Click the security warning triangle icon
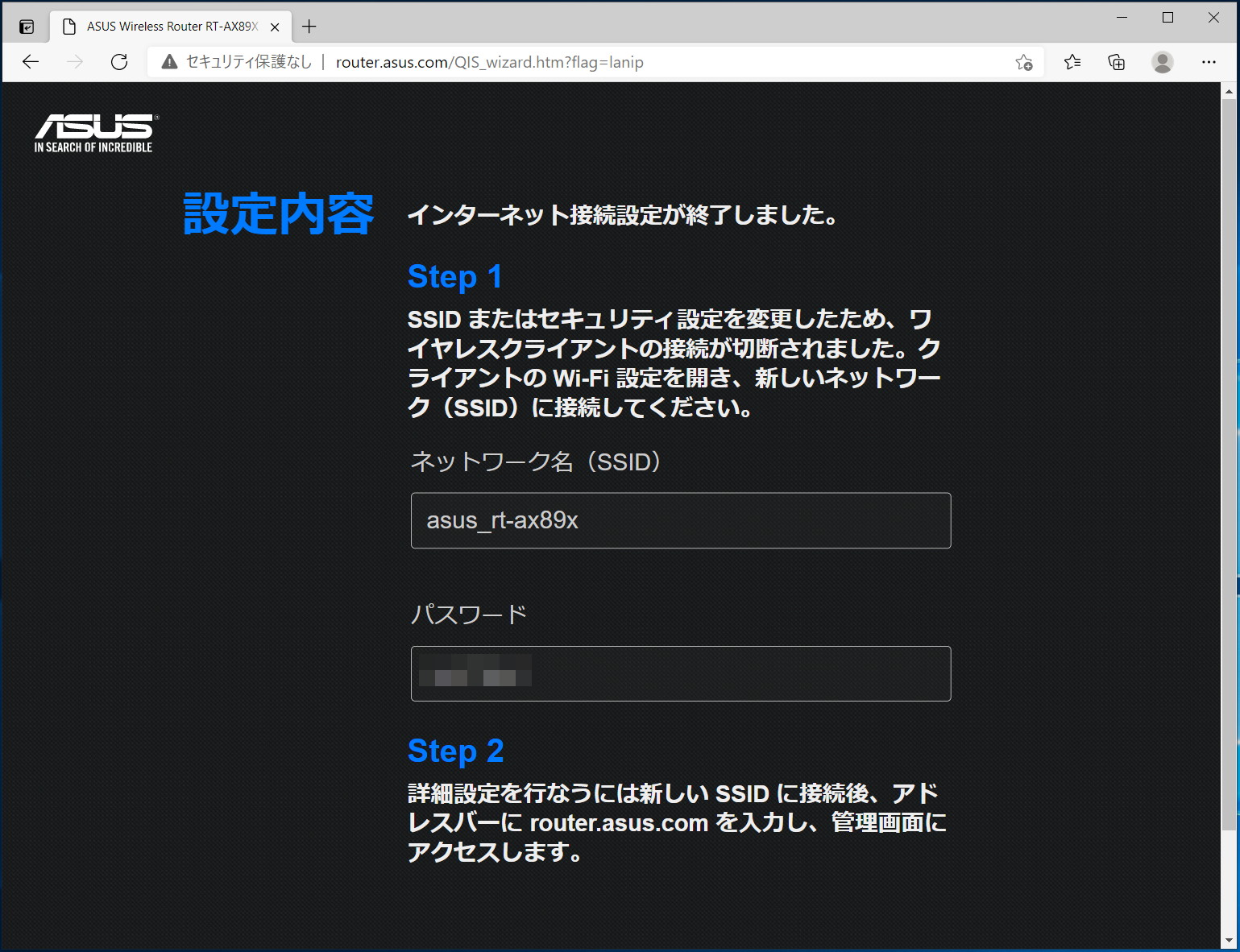The width and height of the screenshot is (1240, 952). pos(169,62)
